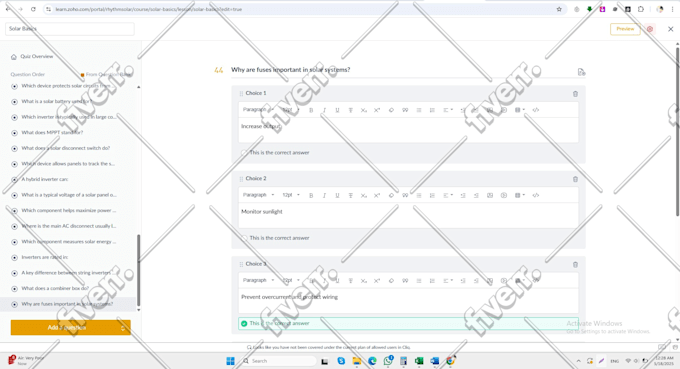
Task: Clear formatting in Choice 3 toolbar
Action: 391,281
